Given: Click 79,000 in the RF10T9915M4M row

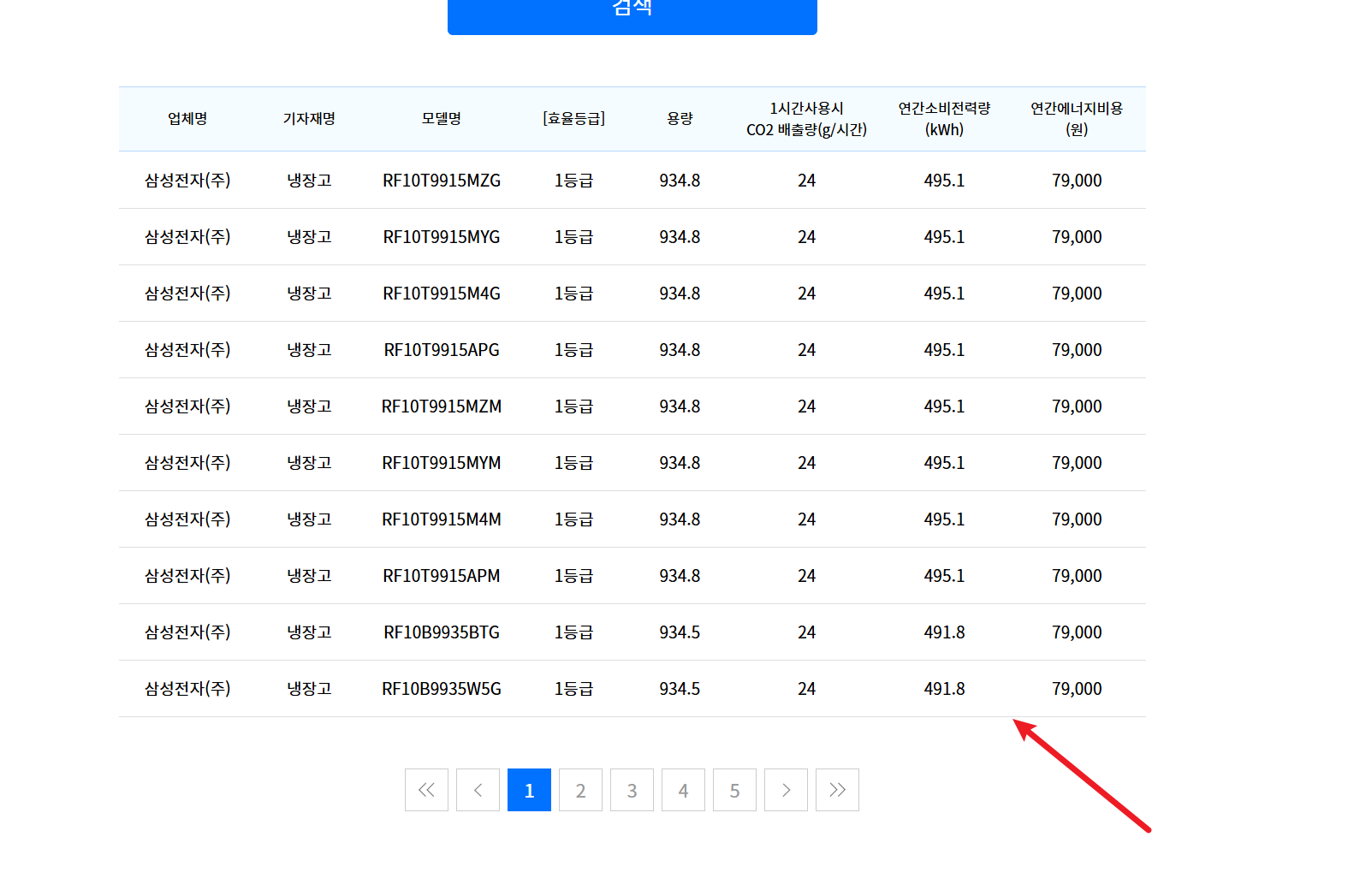Looking at the screenshot, I should click(1077, 519).
